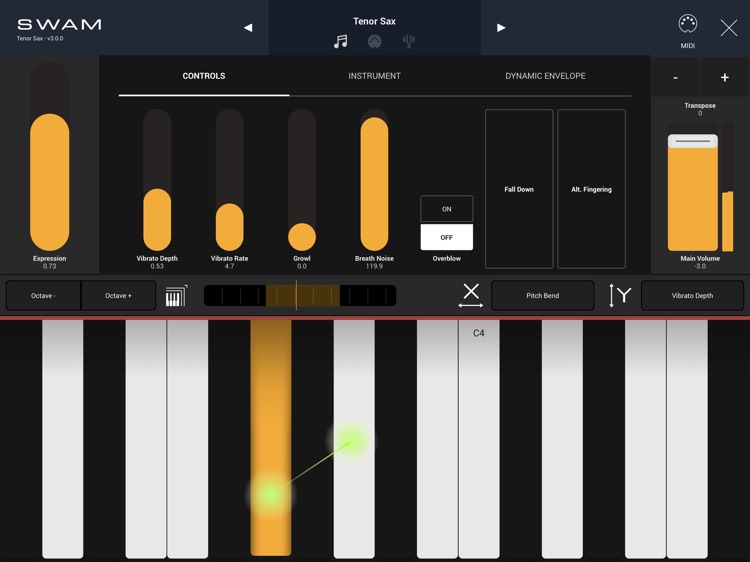Close the SWAM window with the X icon
Image resolution: width=750 pixels, height=562 pixels.
[728, 28]
